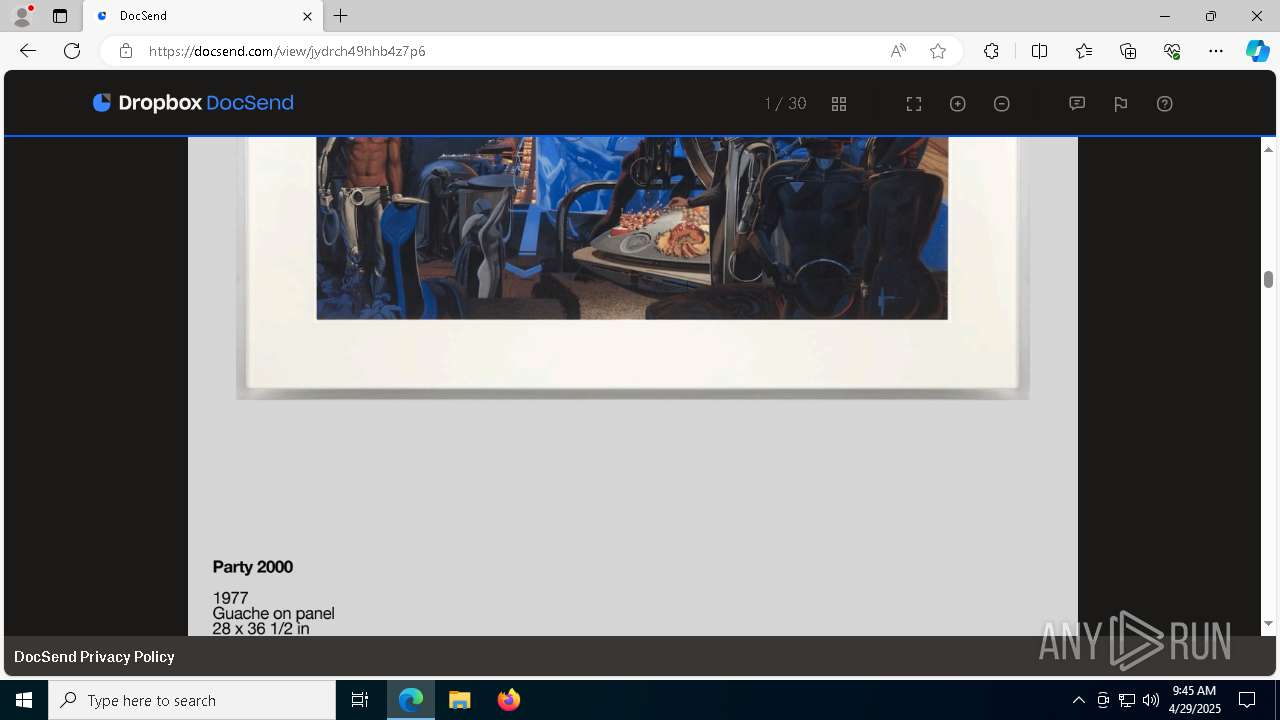Add this page to favorites

[x=938, y=51]
